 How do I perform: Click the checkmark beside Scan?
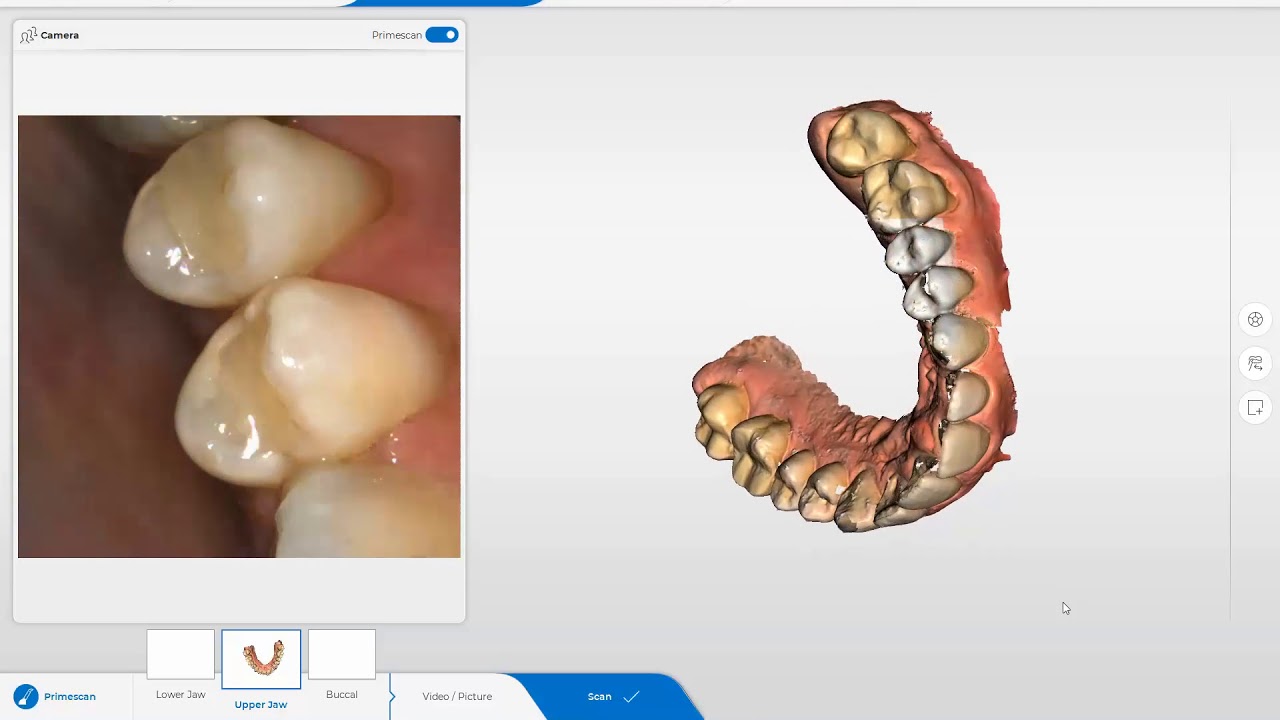(x=631, y=697)
